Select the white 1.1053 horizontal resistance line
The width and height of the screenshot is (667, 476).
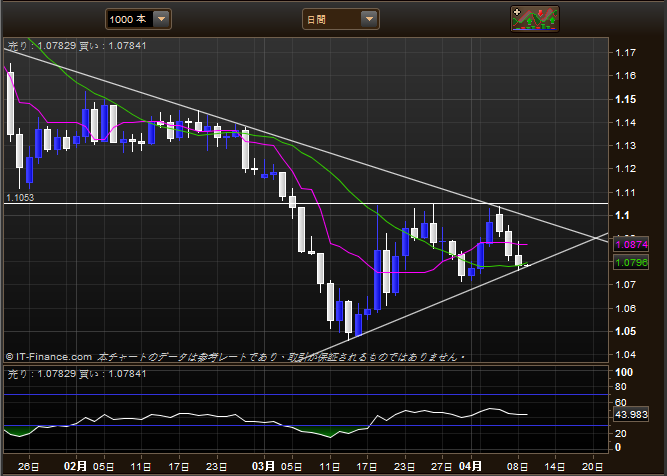306,204
